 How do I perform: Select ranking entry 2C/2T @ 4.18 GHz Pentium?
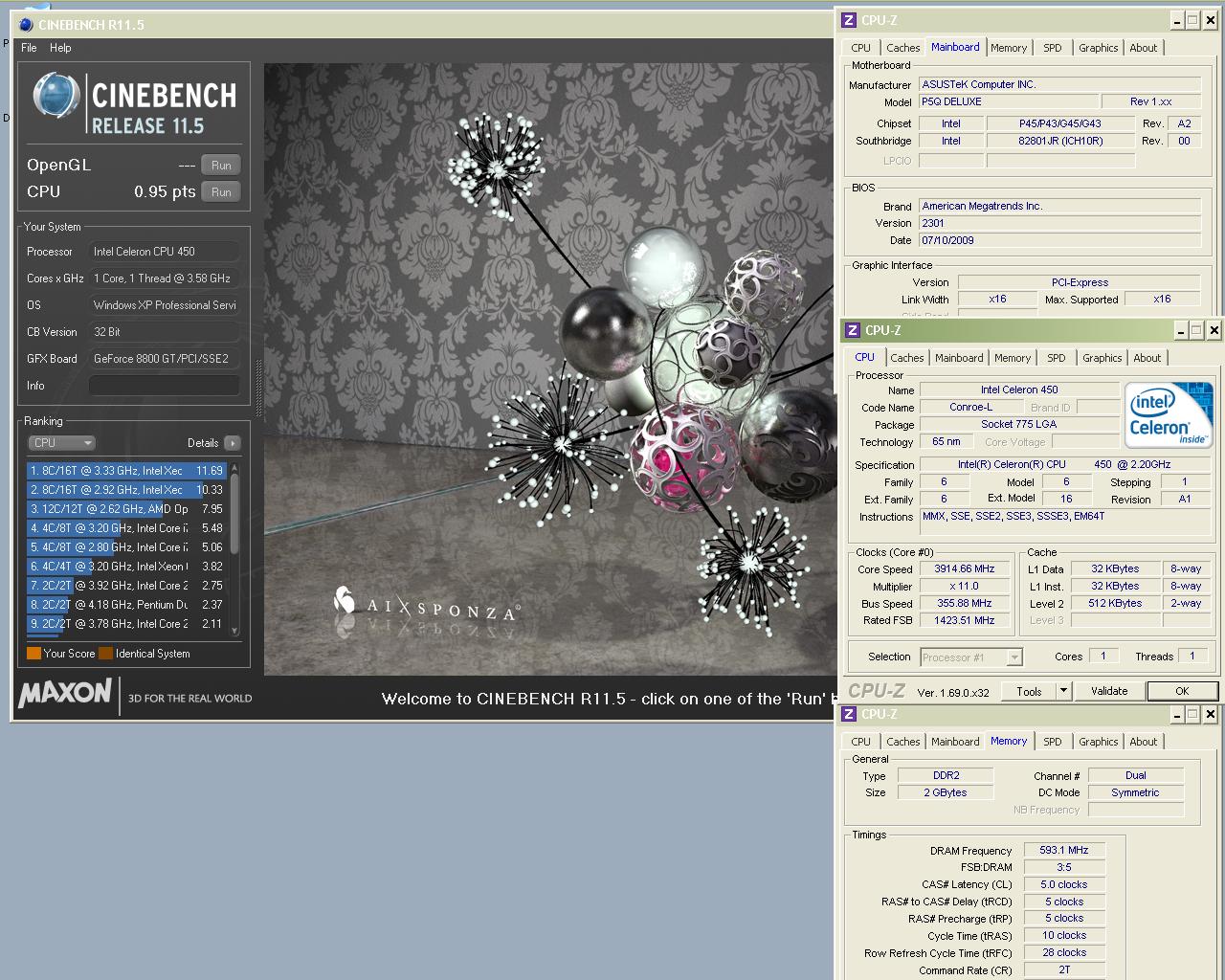(126, 605)
